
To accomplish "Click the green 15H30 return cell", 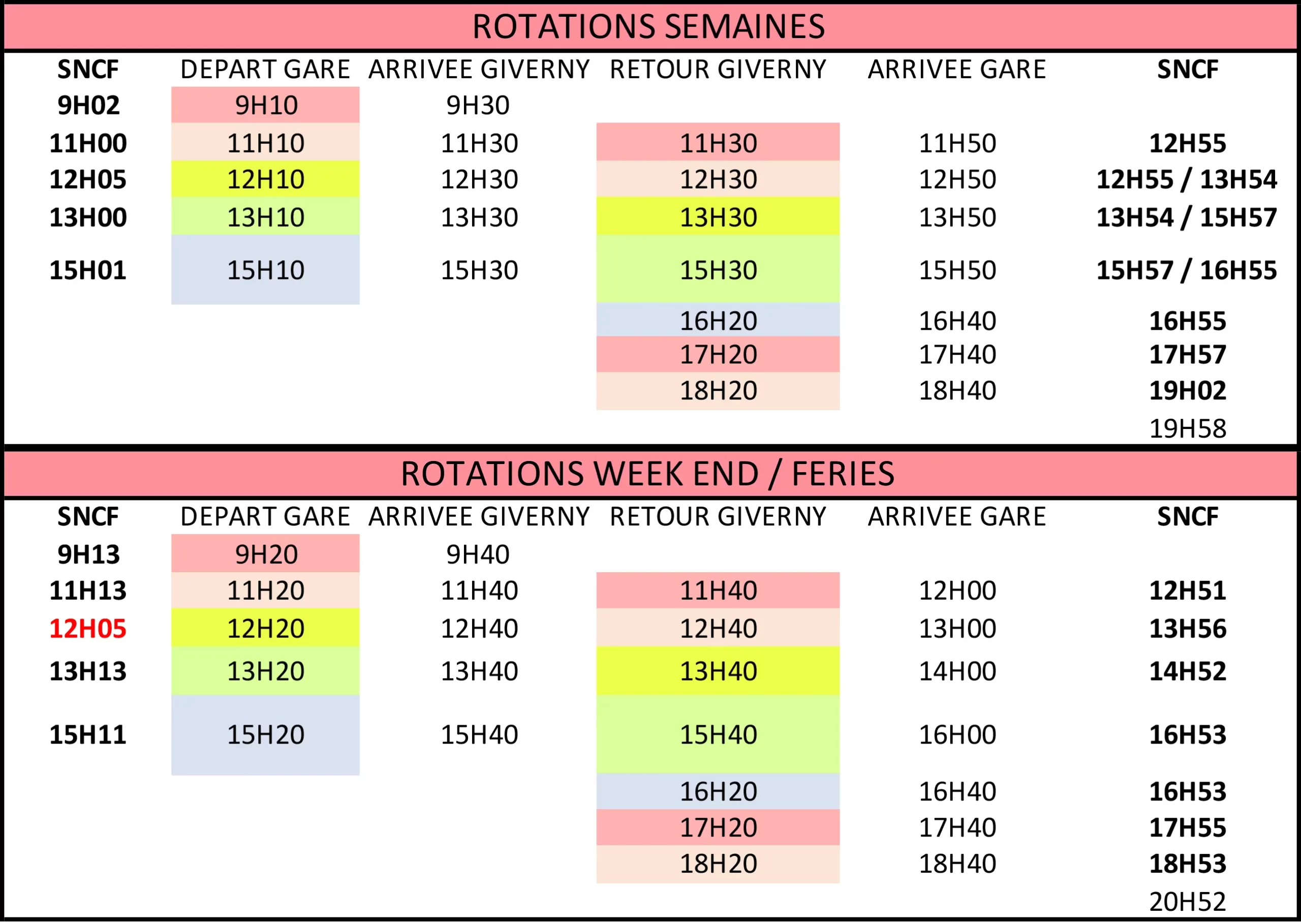I will [x=718, y=270].
